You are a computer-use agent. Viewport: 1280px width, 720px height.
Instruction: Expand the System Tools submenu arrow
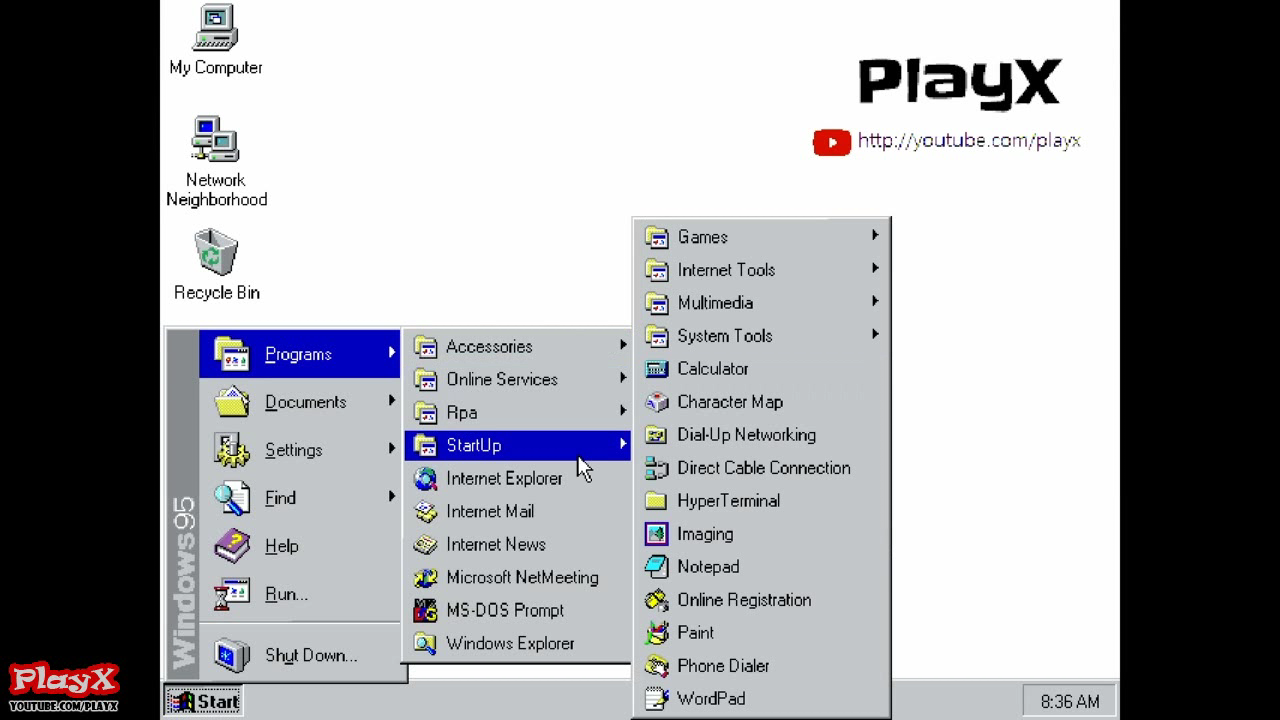tap(875, 335)
